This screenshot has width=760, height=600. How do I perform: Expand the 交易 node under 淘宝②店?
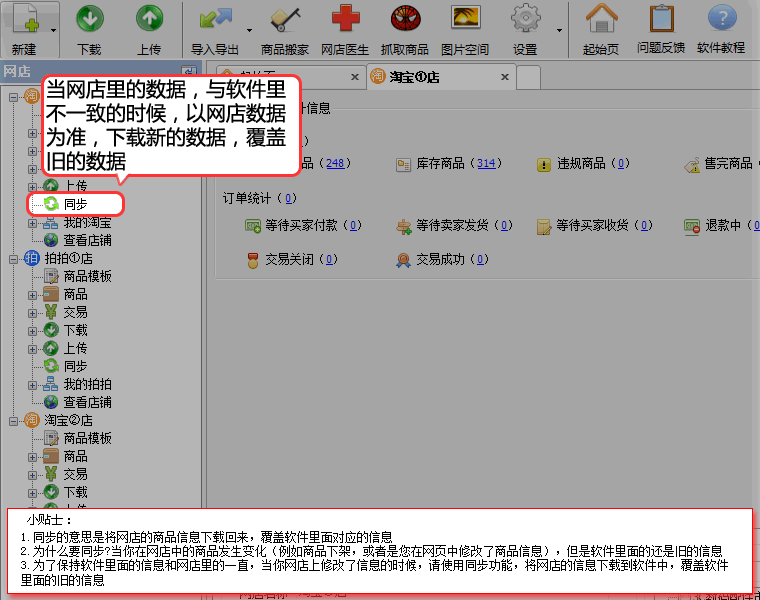tap(32, 475)
